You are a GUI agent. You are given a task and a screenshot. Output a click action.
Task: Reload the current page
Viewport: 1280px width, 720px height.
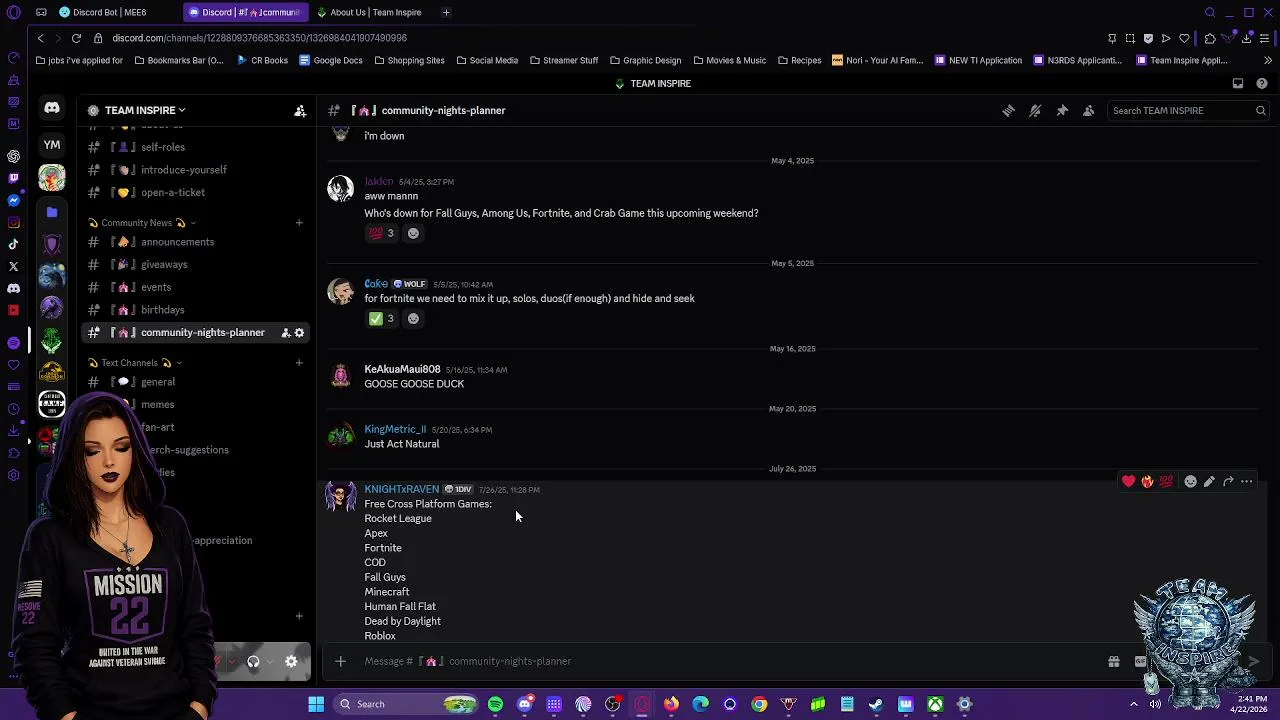(x=76, y=38)
